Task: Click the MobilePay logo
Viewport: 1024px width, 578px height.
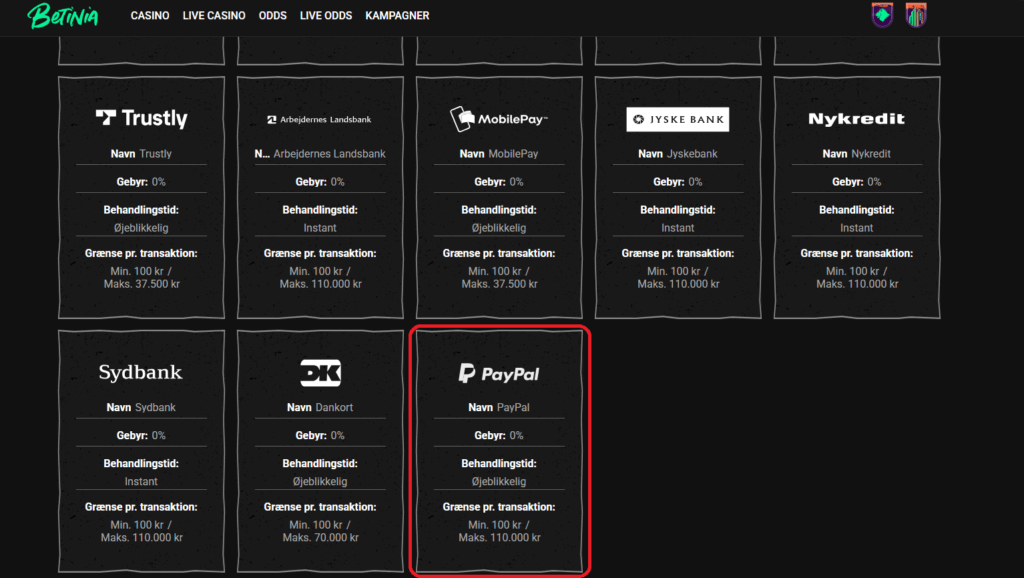Action: pyautogui.click(x=499, y=119)
